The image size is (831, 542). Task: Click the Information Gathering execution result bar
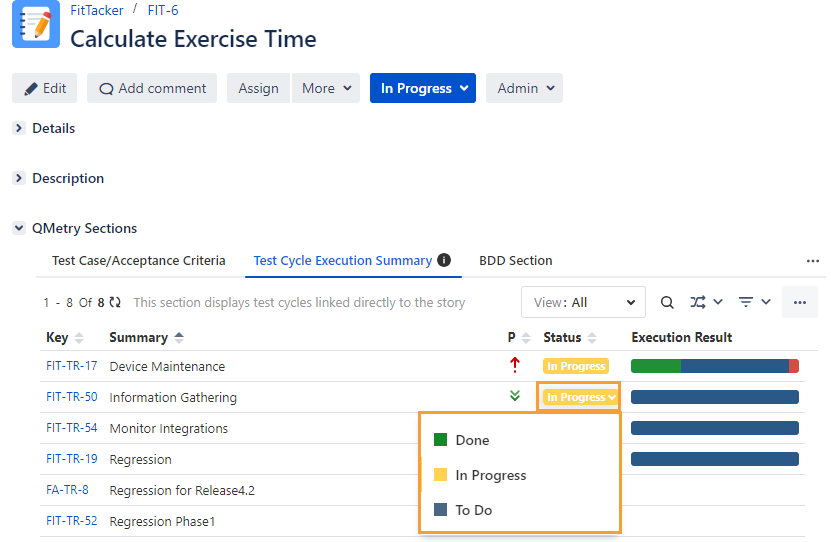pos(714,397)
